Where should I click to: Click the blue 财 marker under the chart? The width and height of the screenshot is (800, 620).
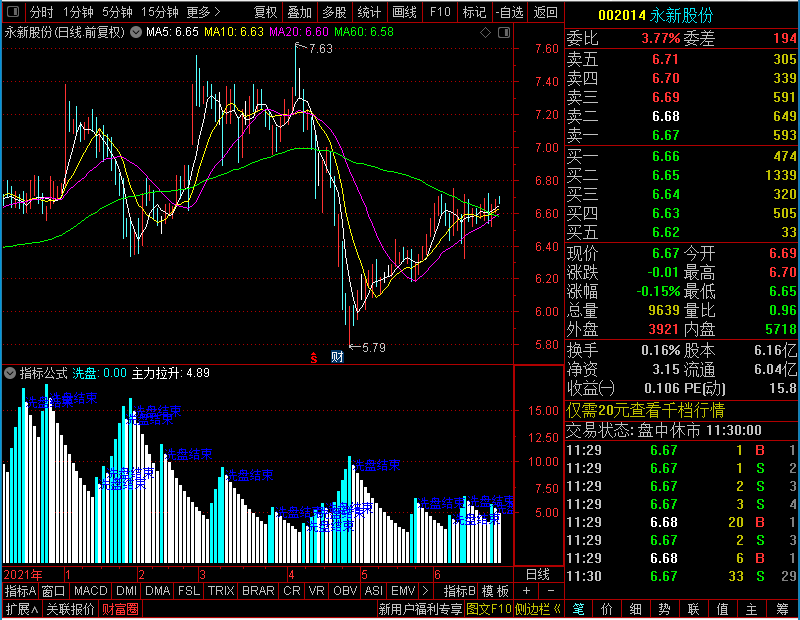(x=337, y=357)
